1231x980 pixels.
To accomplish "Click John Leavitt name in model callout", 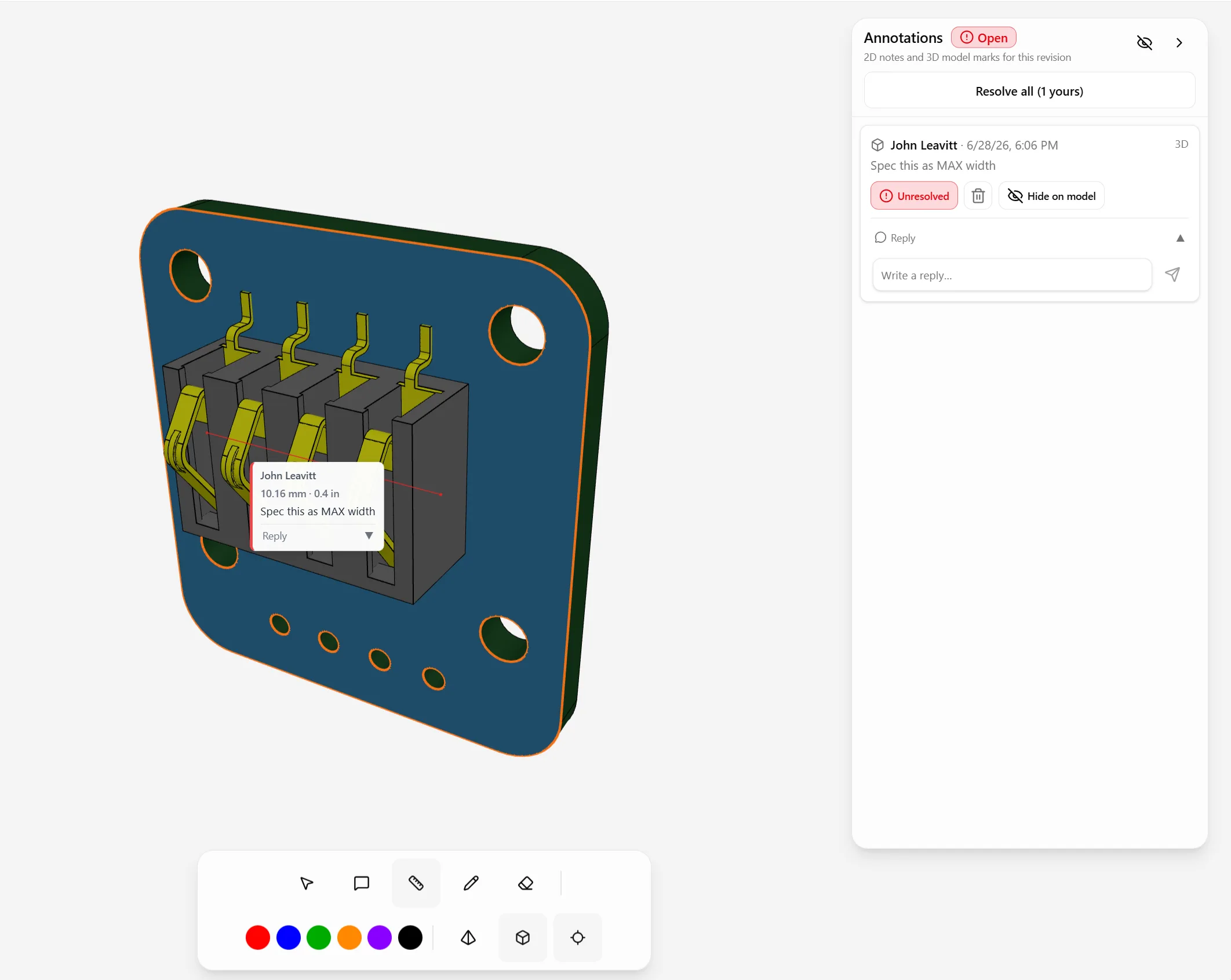I will click(288, 476).
